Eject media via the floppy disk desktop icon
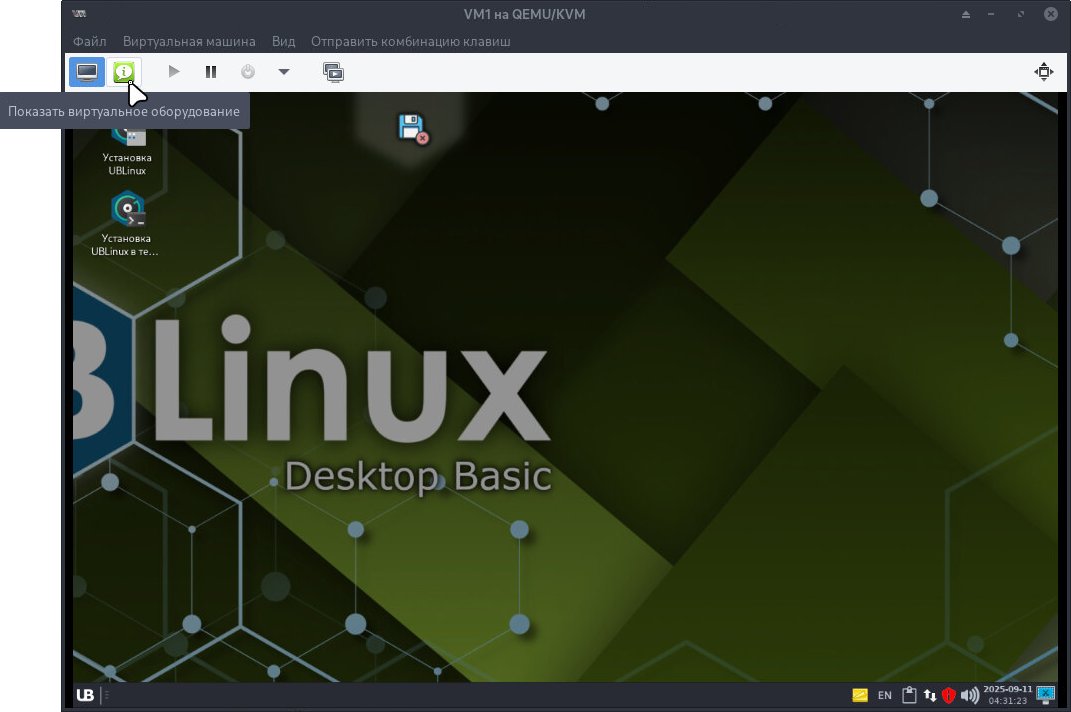This screenshot has width=1071, height=712. [411, 125]
